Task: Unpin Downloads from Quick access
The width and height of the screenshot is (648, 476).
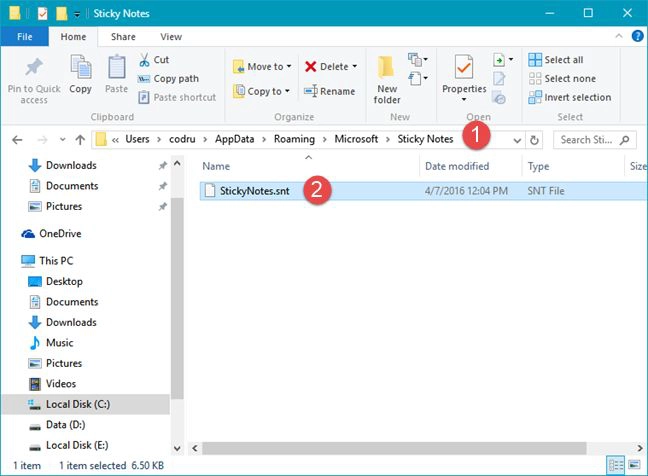Action: click(162, 166)
